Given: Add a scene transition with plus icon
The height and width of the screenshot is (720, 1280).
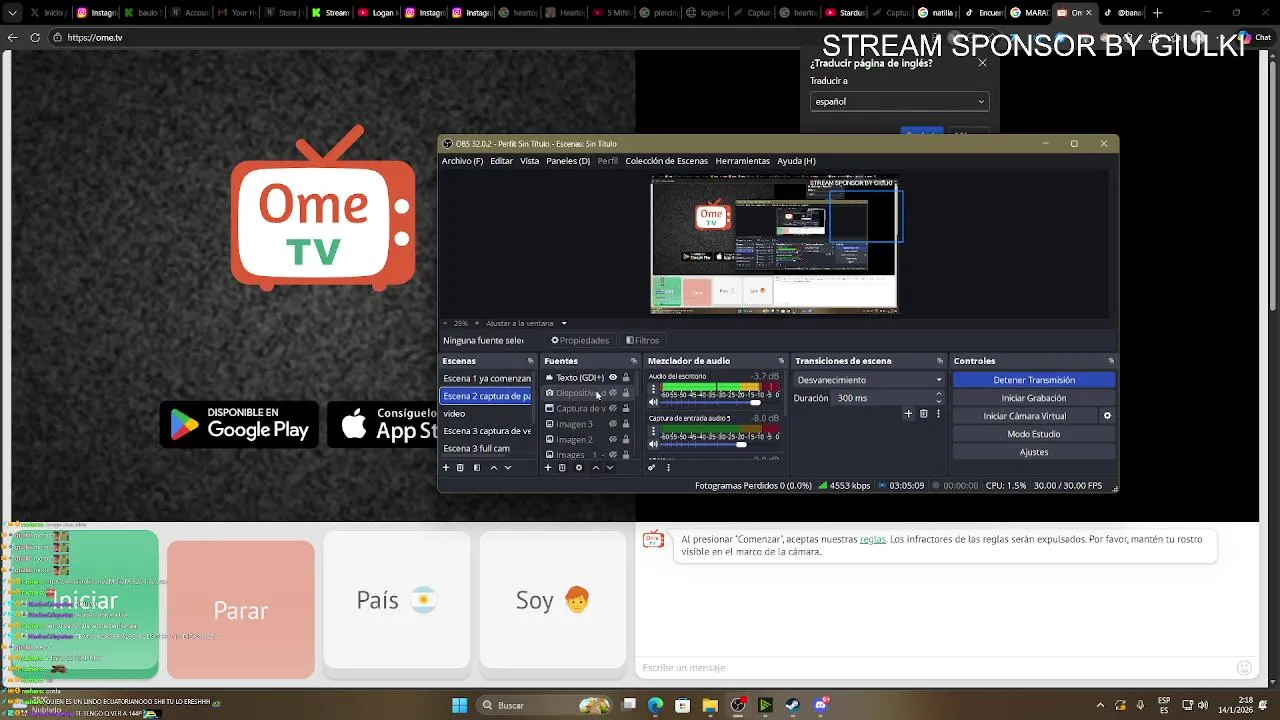Looking at the screenshot, I should click(x=908, y=414).
